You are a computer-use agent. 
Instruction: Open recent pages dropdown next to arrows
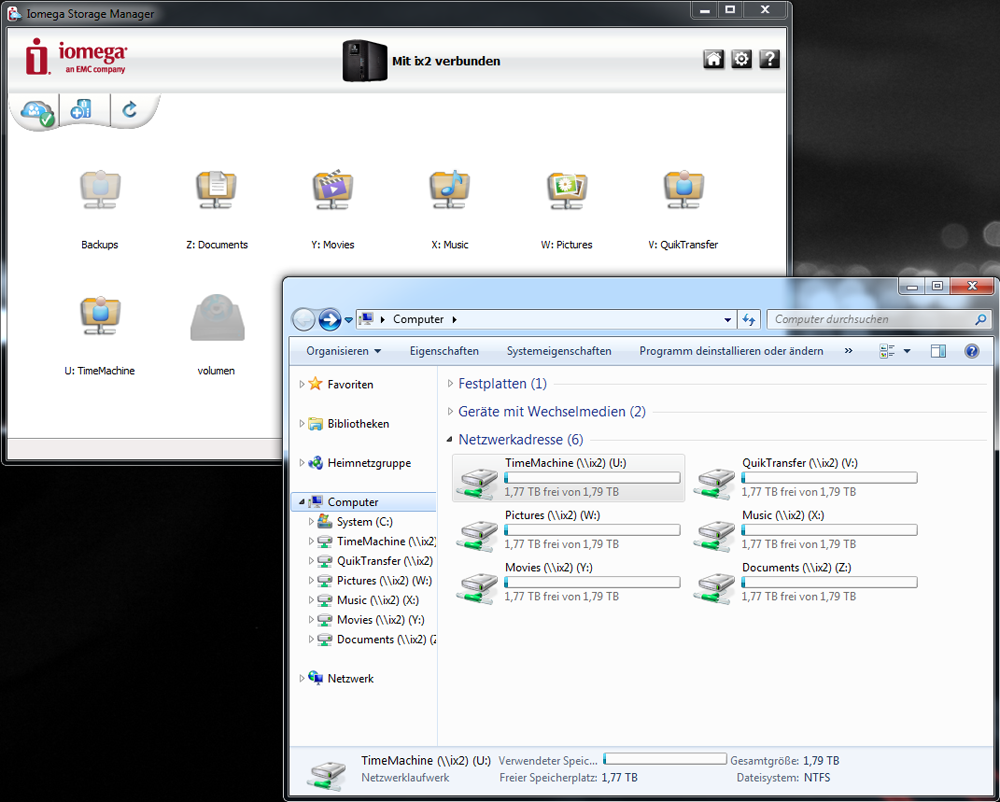click(348, 320)
